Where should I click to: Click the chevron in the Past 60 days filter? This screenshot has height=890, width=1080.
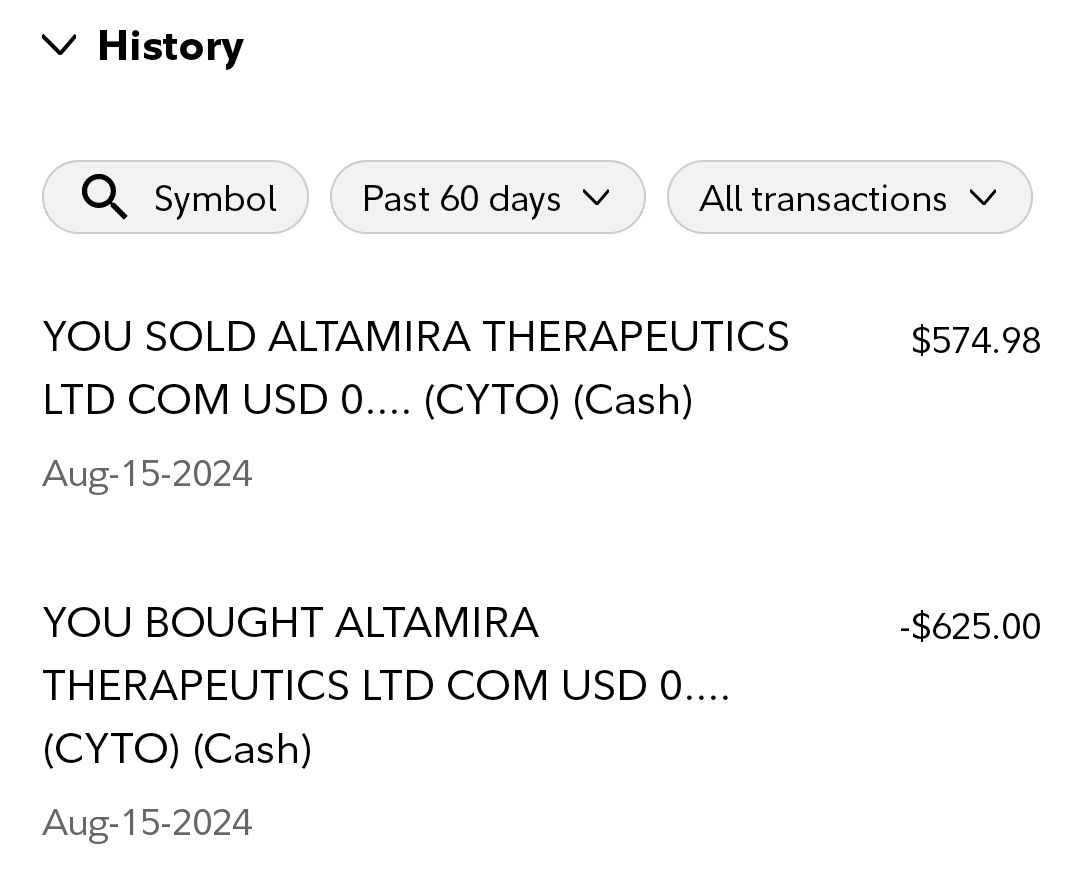[x=595, y=197]
